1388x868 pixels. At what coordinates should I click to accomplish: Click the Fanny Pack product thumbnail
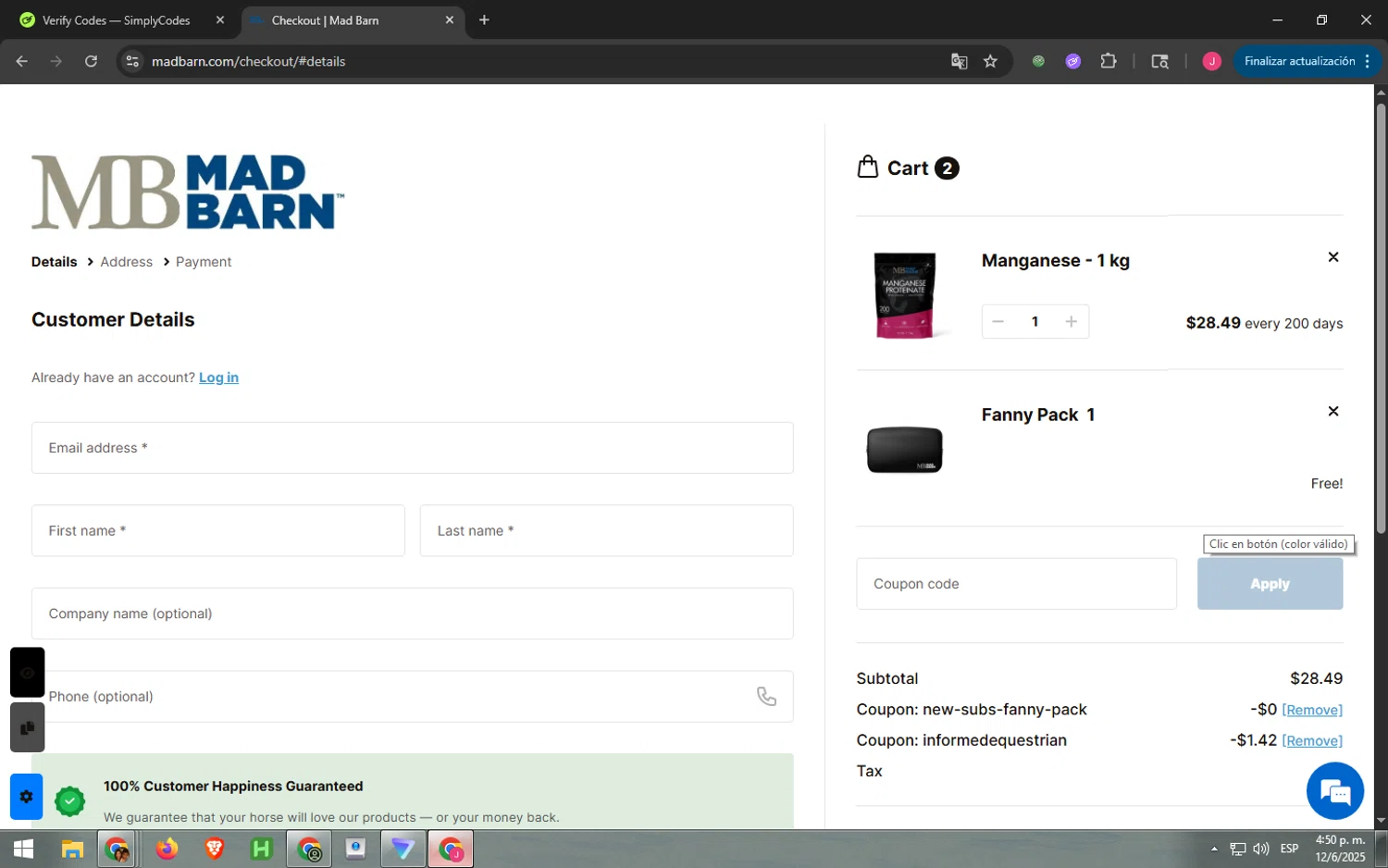(x=905, y=450)
